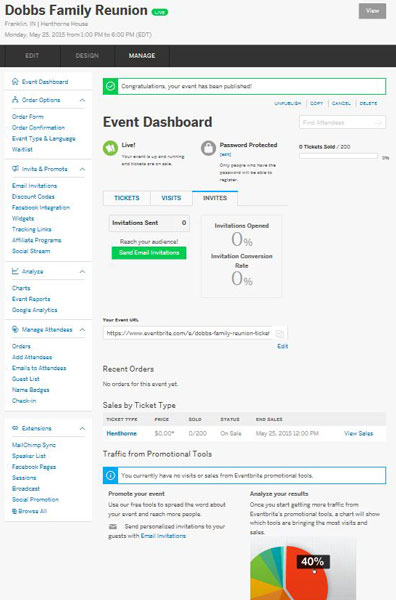Collapse the Analyze section
Image resolution: width=396 pixels, height=600 pixels.
pyautogui.click(x=82, y=272)
